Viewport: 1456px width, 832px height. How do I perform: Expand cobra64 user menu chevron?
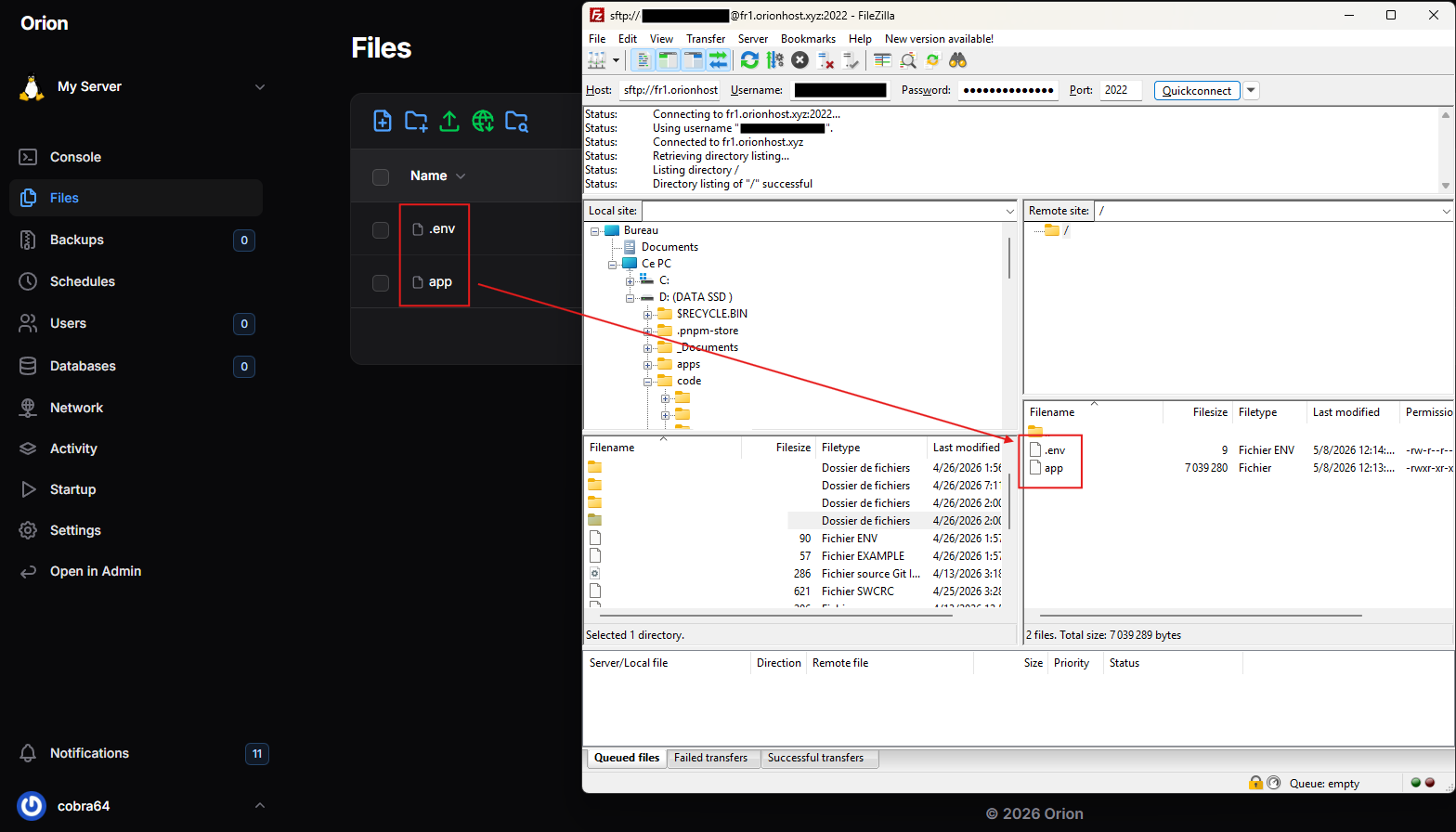tap(260, 805)
